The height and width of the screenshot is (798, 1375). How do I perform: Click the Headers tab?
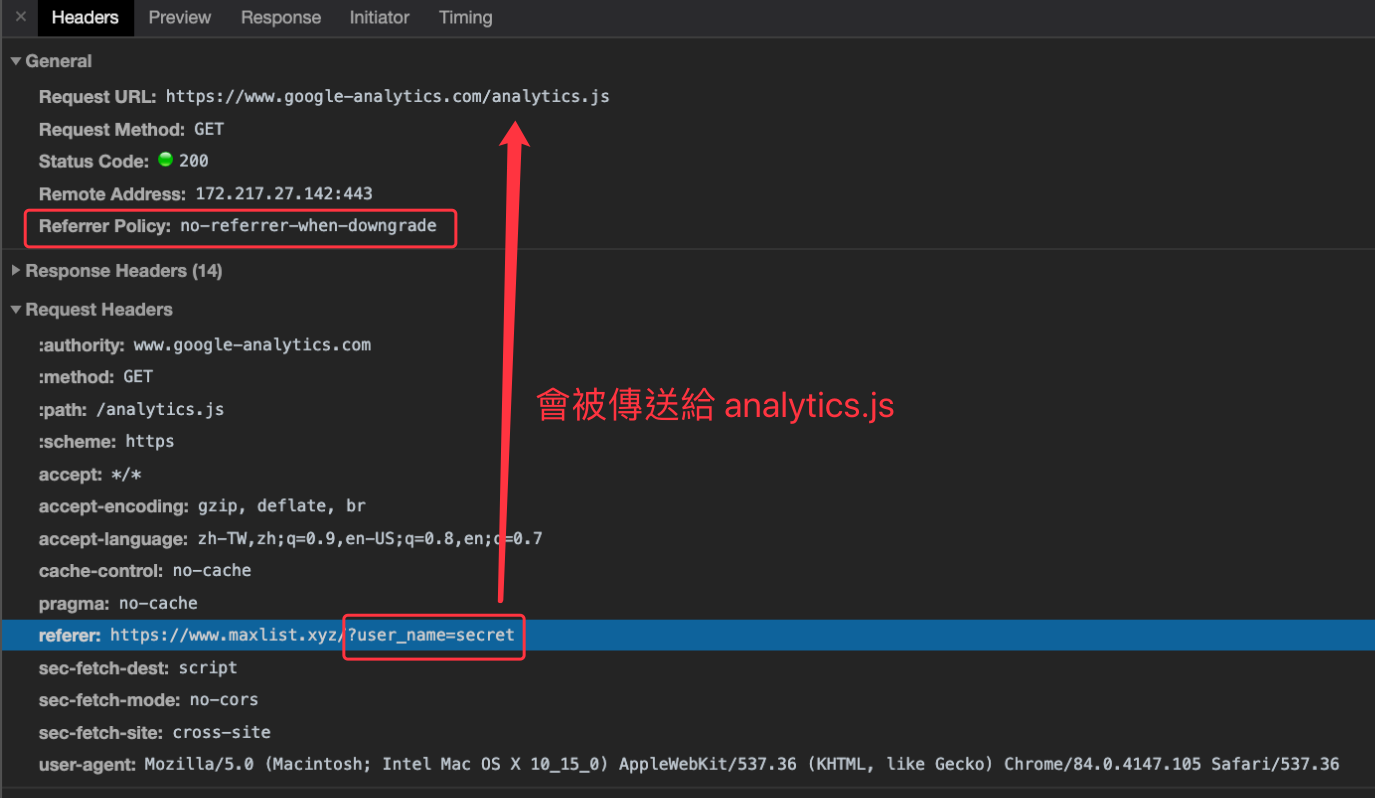click(x=85, y=17)
